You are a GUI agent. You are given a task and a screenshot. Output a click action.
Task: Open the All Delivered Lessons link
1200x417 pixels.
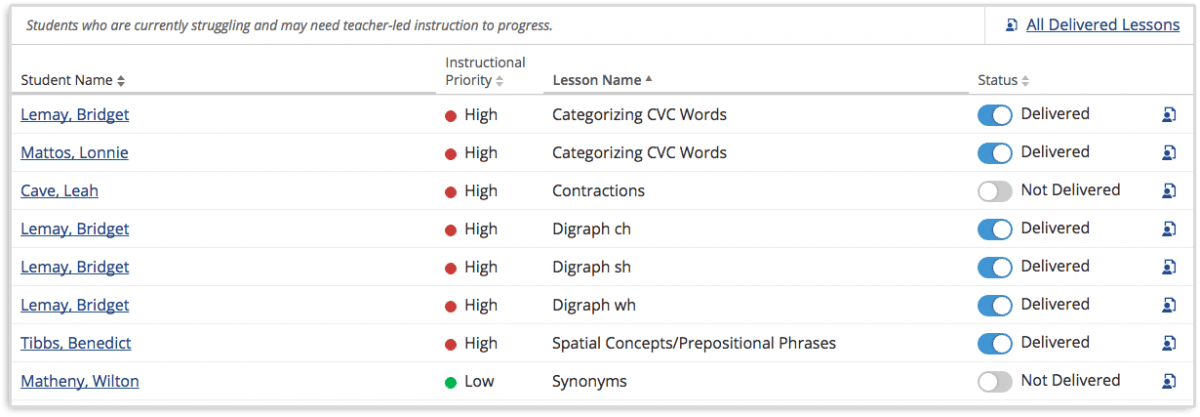(1102, 25)
